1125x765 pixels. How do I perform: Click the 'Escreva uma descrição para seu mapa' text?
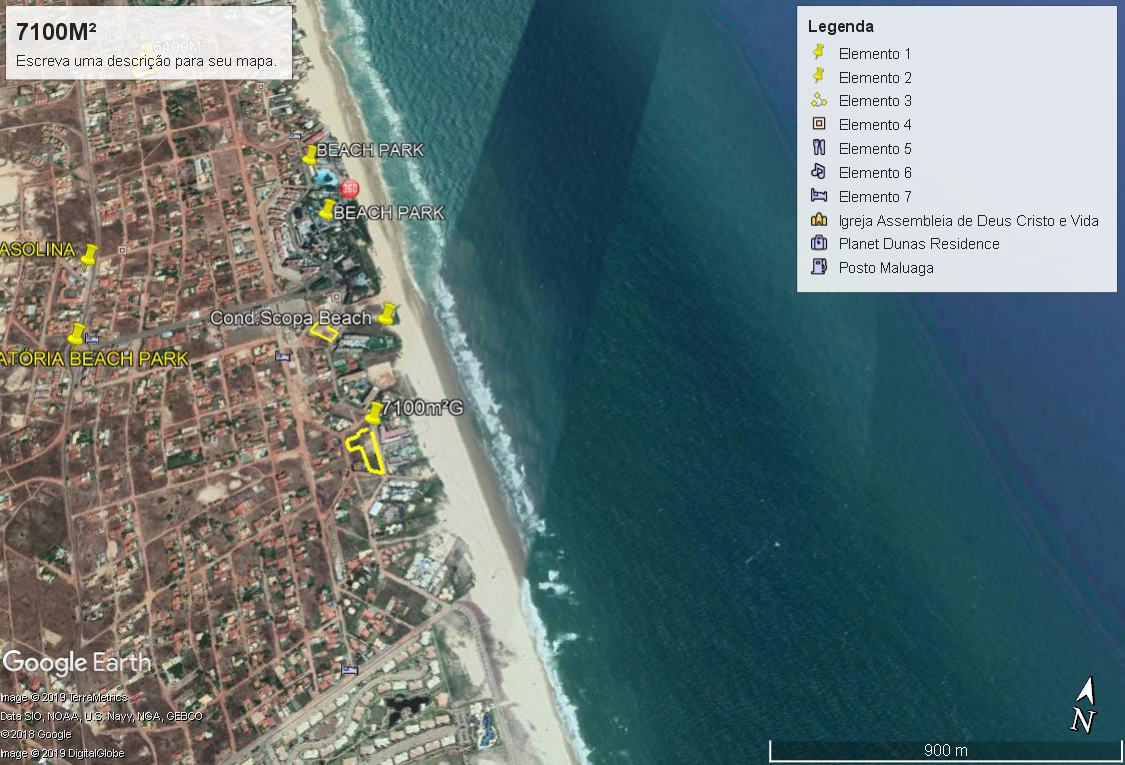(146, 60)
